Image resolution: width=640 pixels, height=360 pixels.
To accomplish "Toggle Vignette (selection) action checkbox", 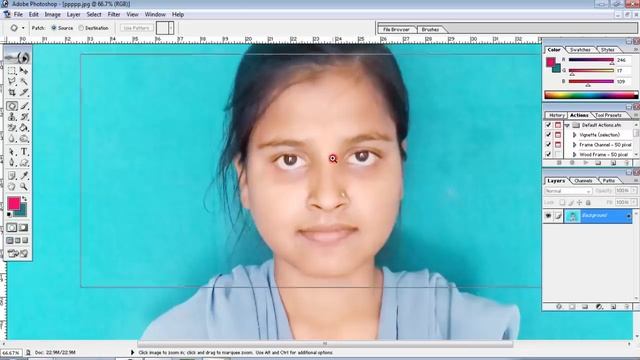I will 548,135.
